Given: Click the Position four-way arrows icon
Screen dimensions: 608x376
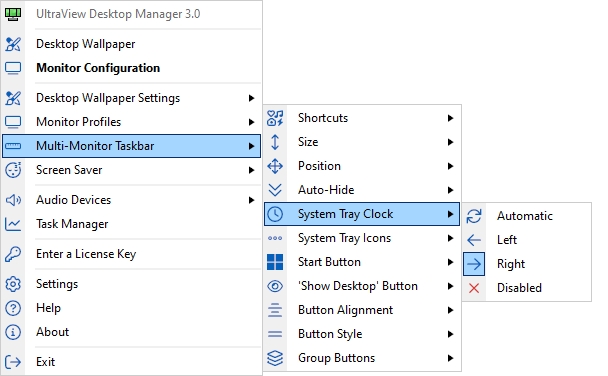Looking at the screenshot, I should point(275,166).
